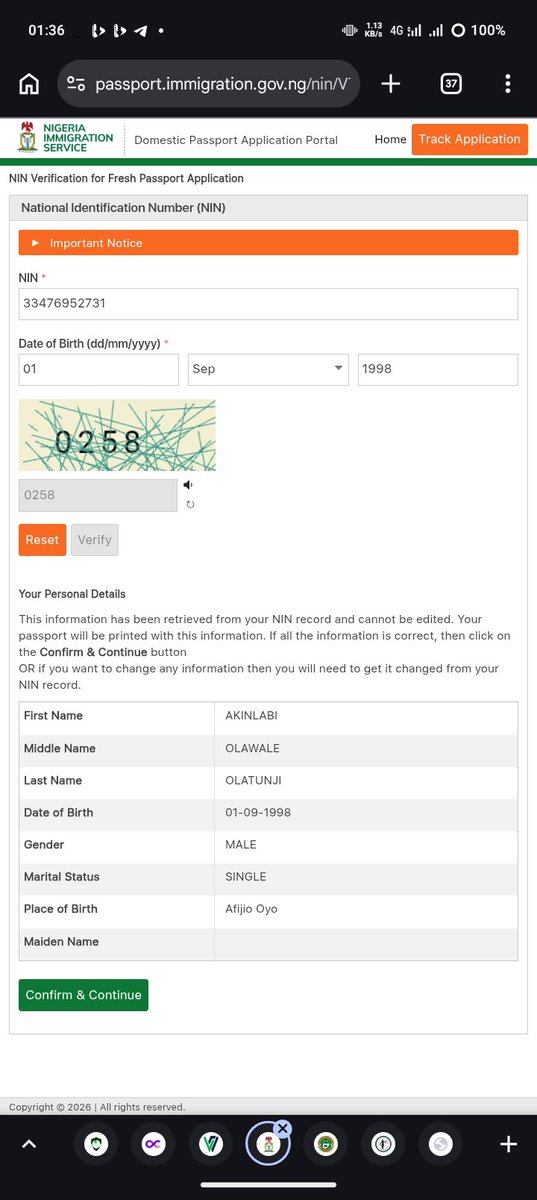Click the green Confirm & Continue button

pos(83,995)
